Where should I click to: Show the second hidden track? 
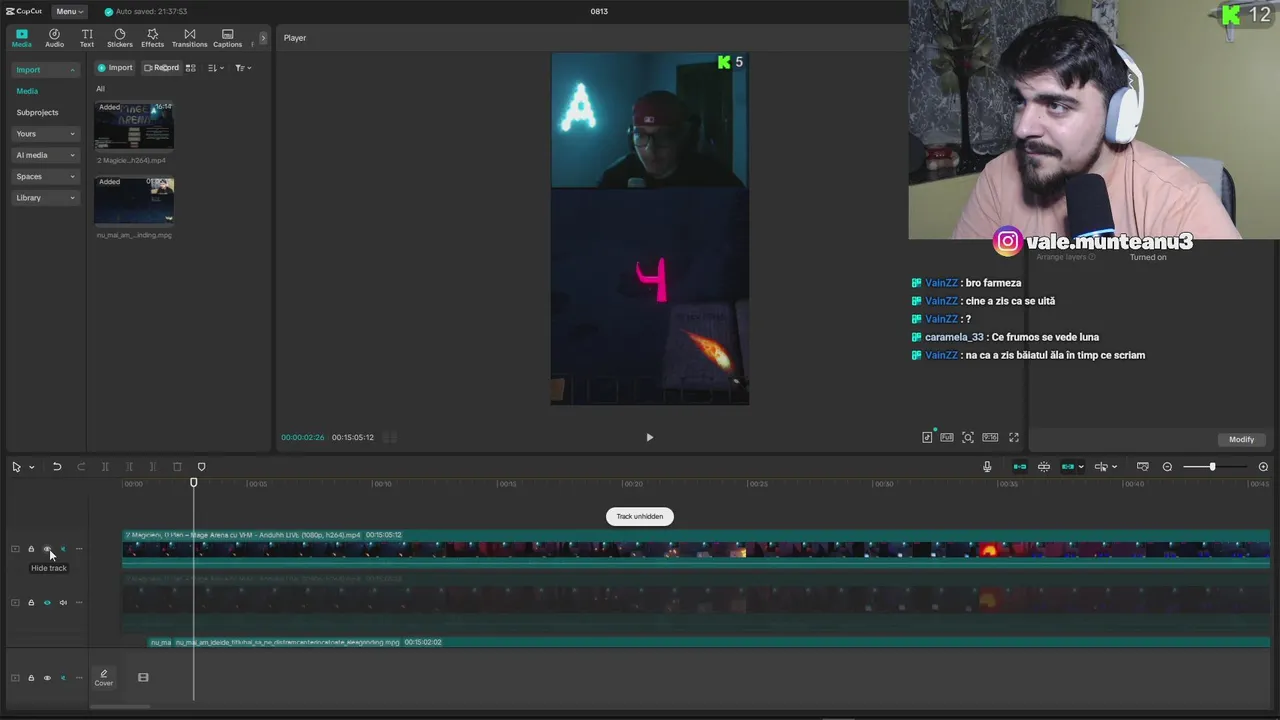(x=47, y=603)
